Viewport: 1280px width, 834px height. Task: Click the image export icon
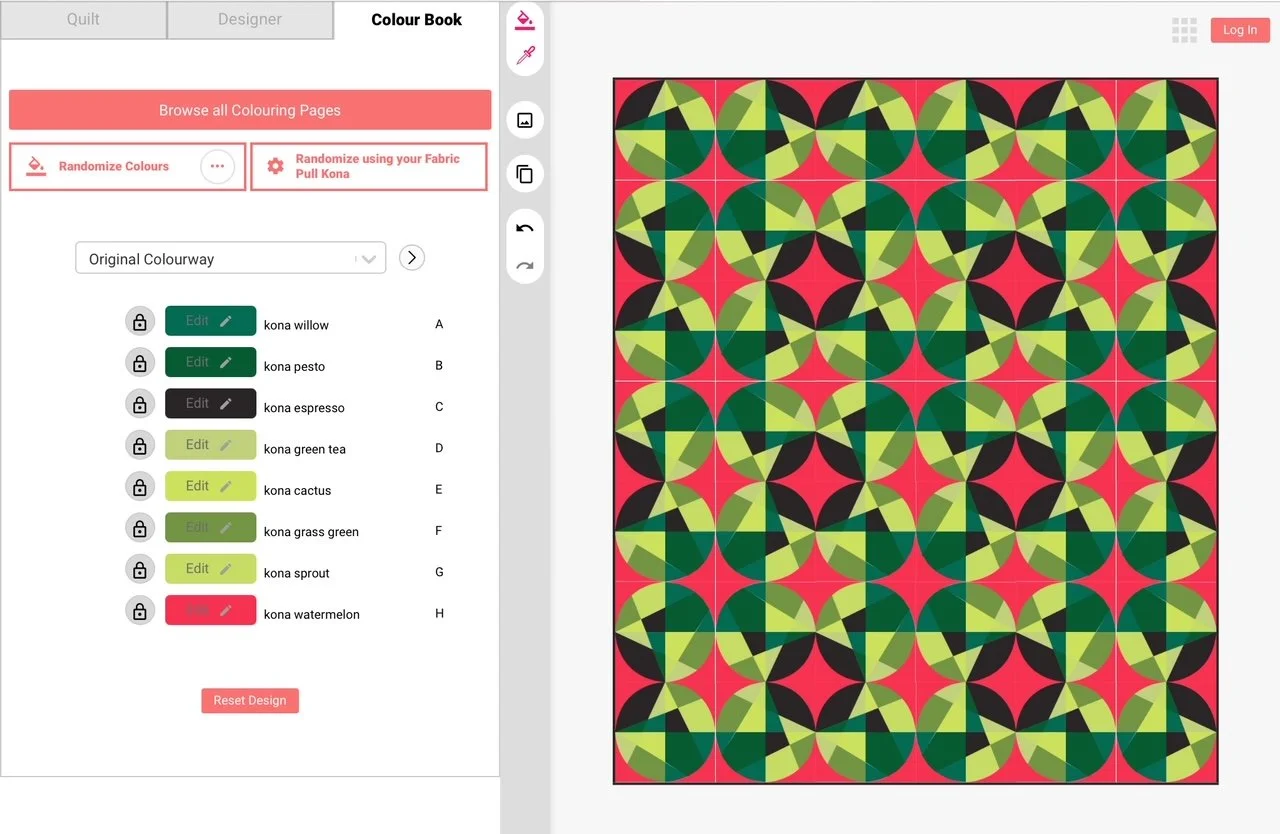point(525,120)
